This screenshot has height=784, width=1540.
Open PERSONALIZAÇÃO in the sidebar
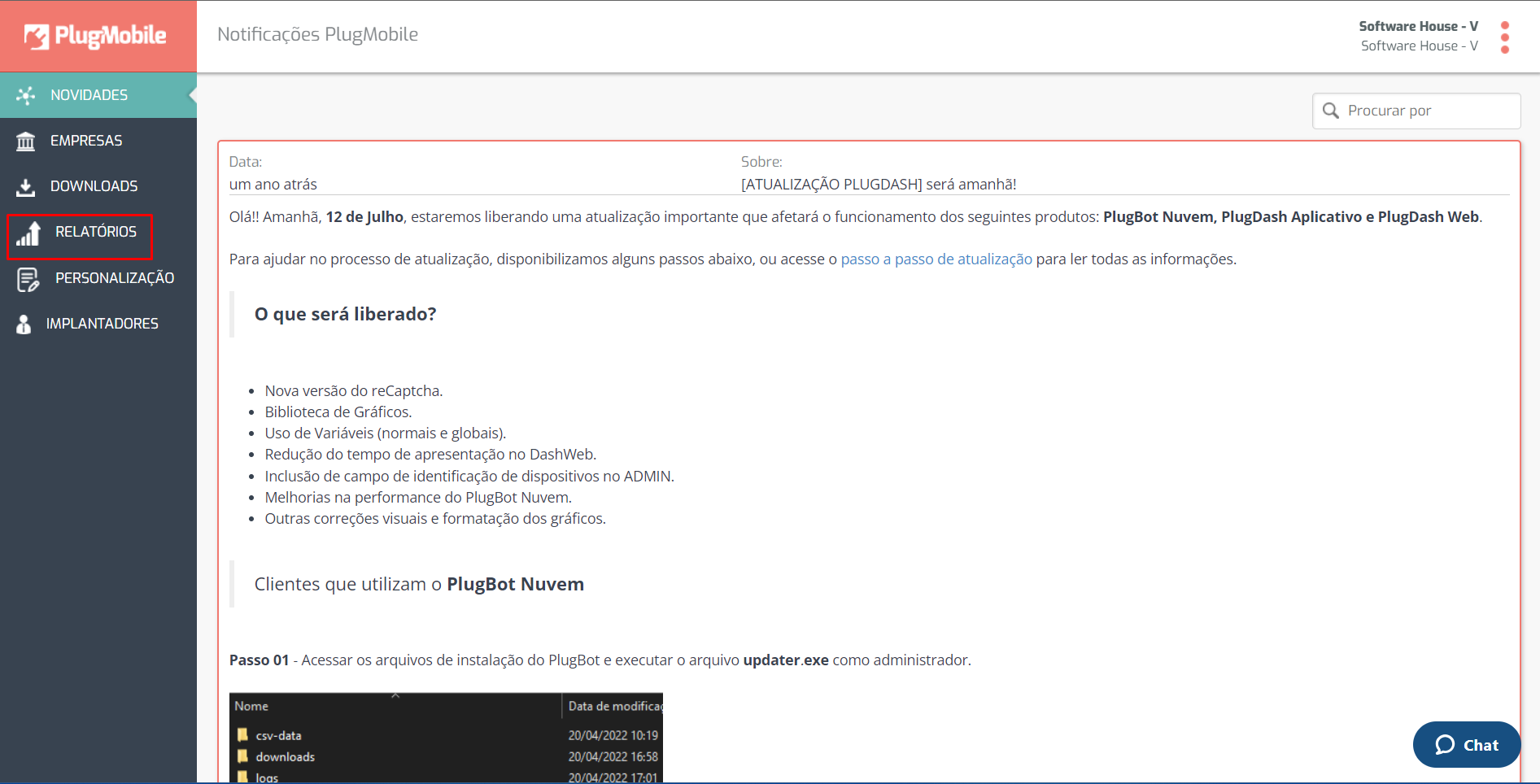coord(98,278)
